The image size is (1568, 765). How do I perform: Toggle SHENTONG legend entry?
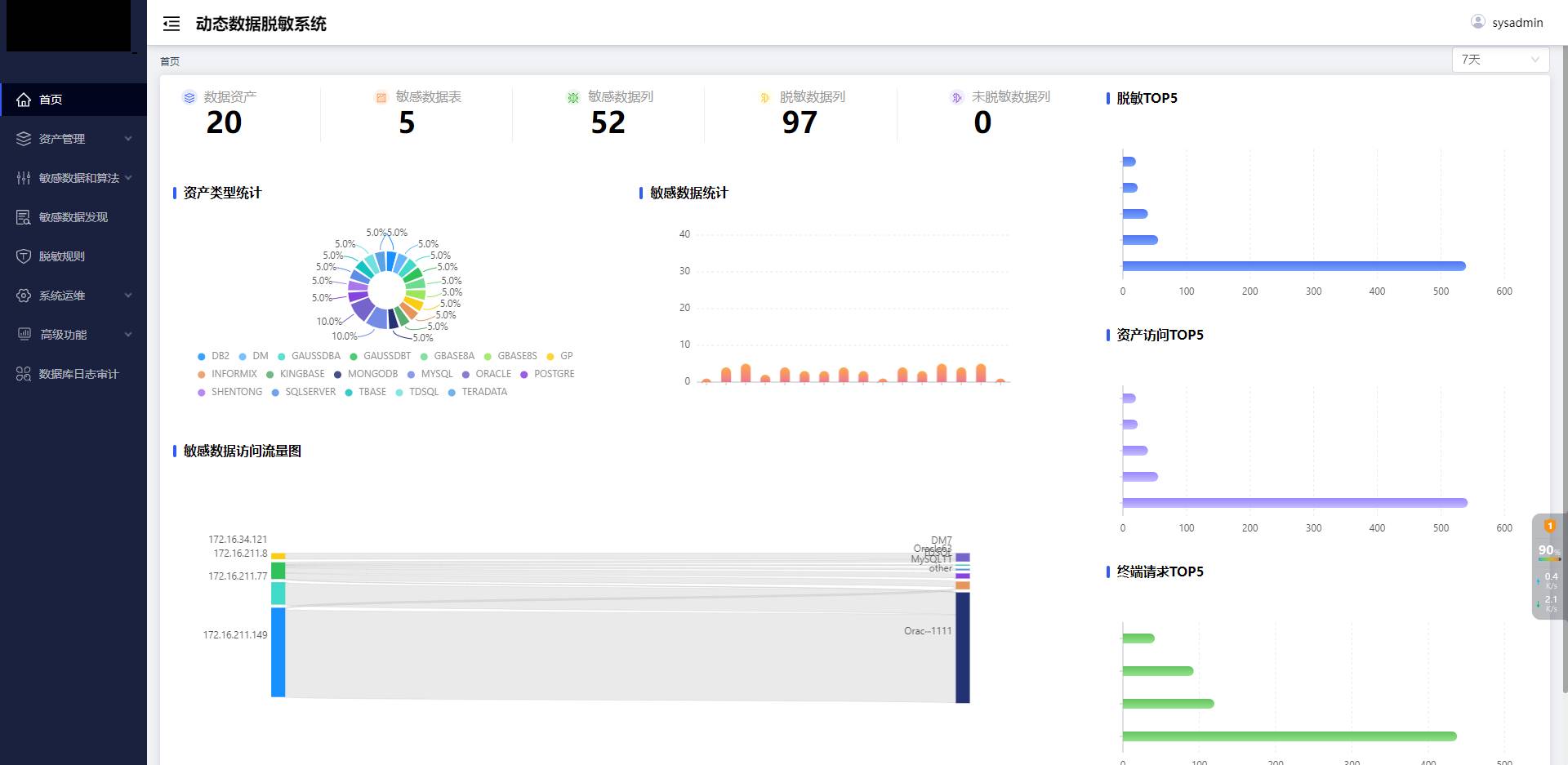[229, 392]
